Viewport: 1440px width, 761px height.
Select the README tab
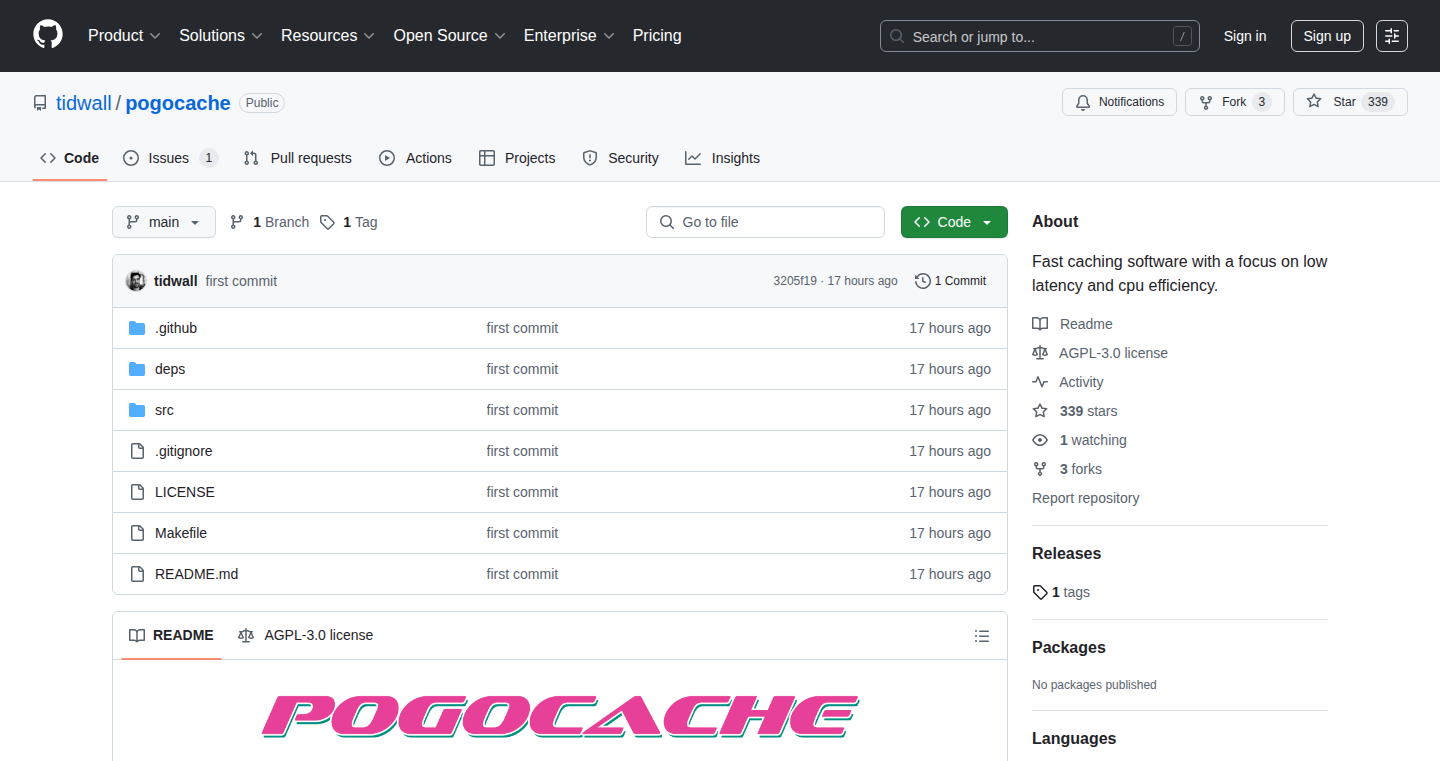pos(171,635)
